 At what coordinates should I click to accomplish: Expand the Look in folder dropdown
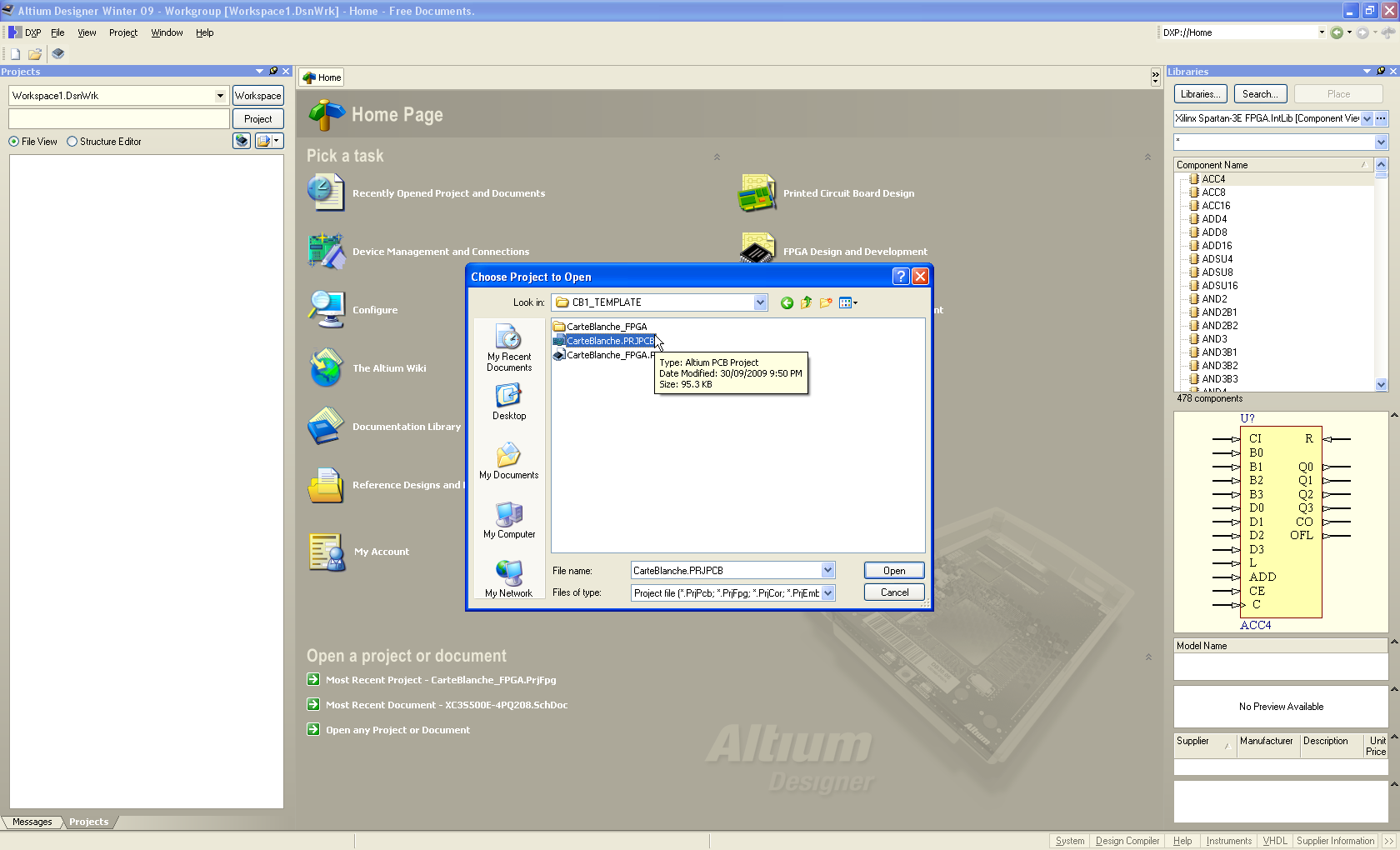[760, 302]
